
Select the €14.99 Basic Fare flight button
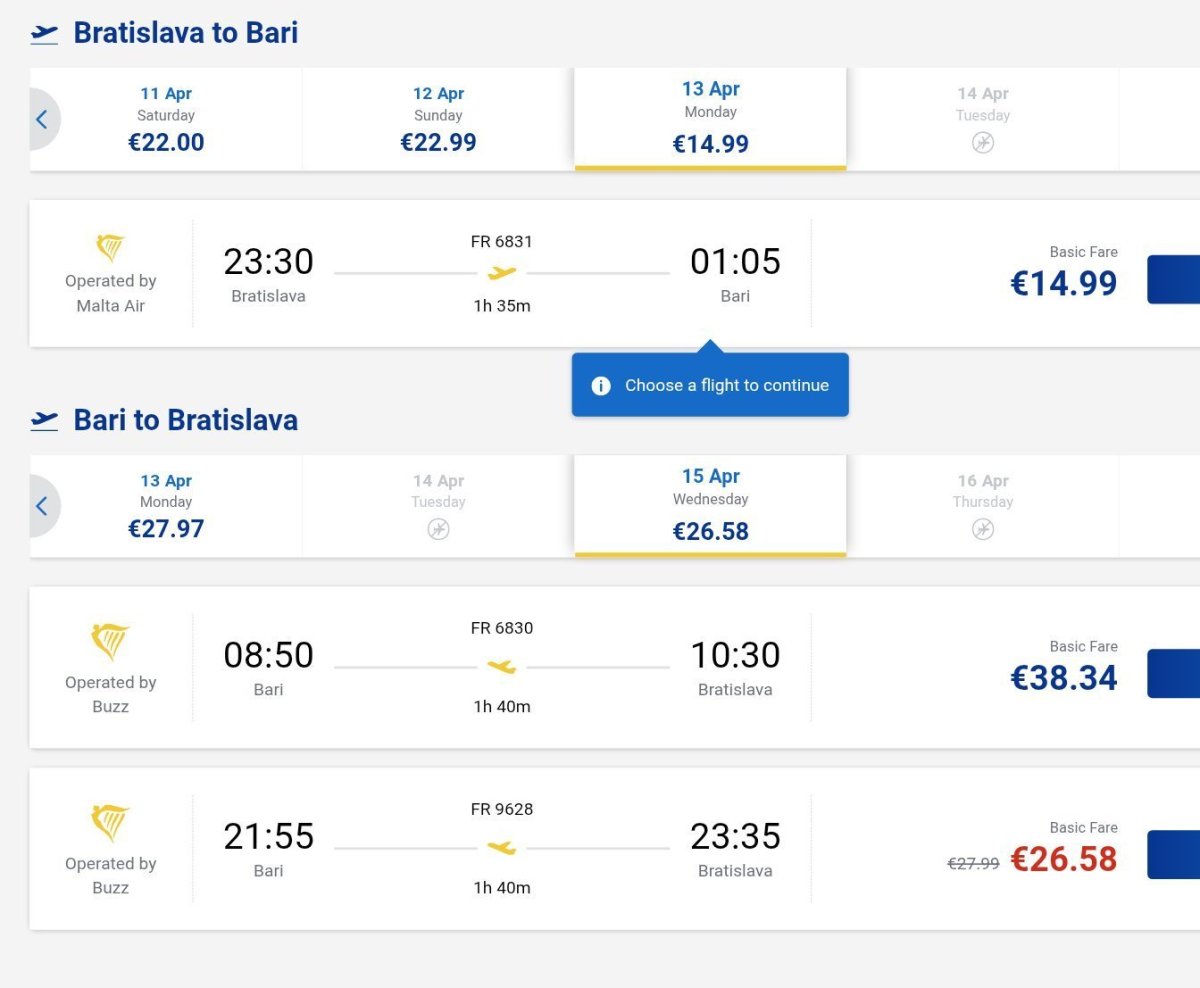coord(1174,280)
